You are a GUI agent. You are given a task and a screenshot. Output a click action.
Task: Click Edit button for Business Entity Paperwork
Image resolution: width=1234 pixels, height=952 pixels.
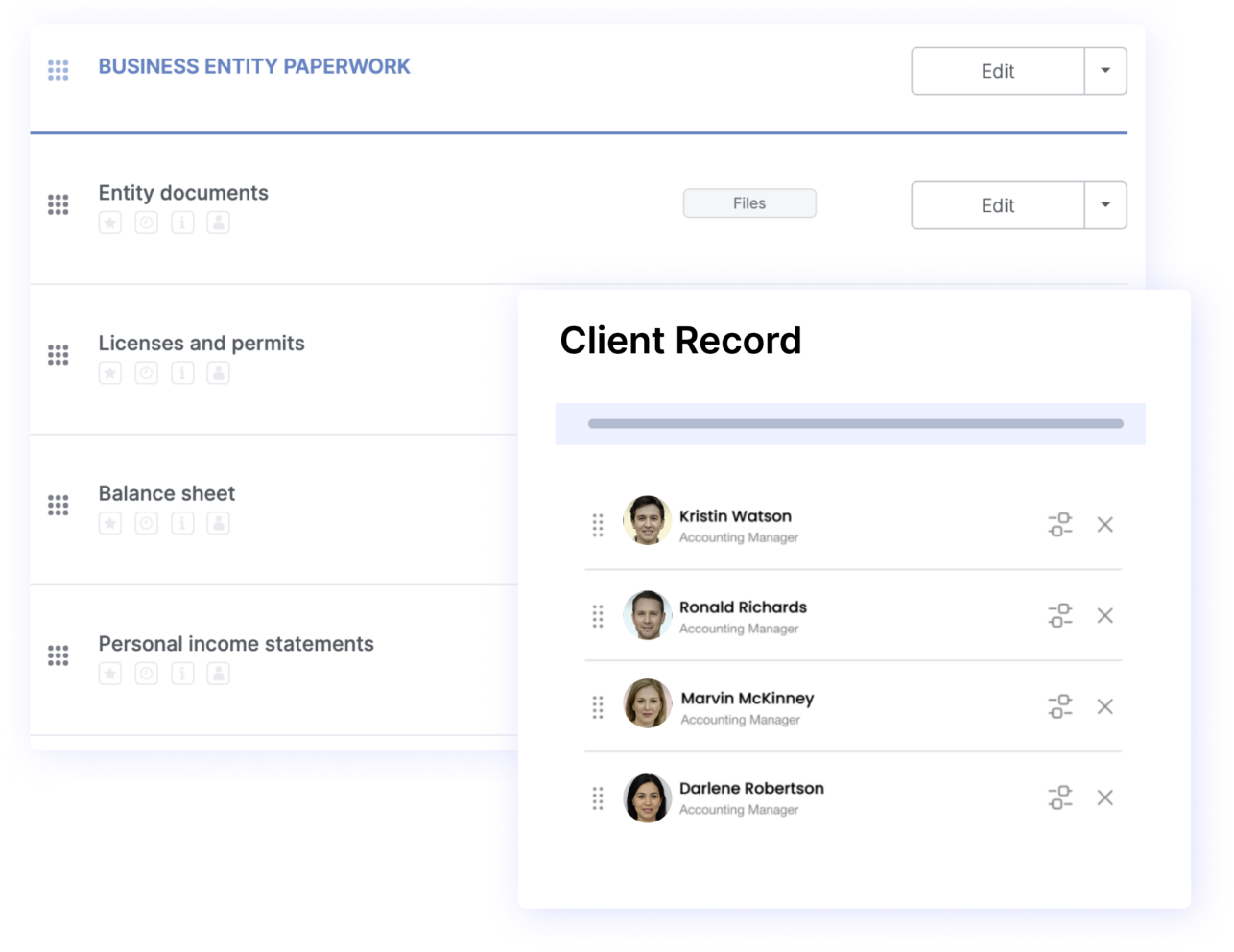point(998,71)
